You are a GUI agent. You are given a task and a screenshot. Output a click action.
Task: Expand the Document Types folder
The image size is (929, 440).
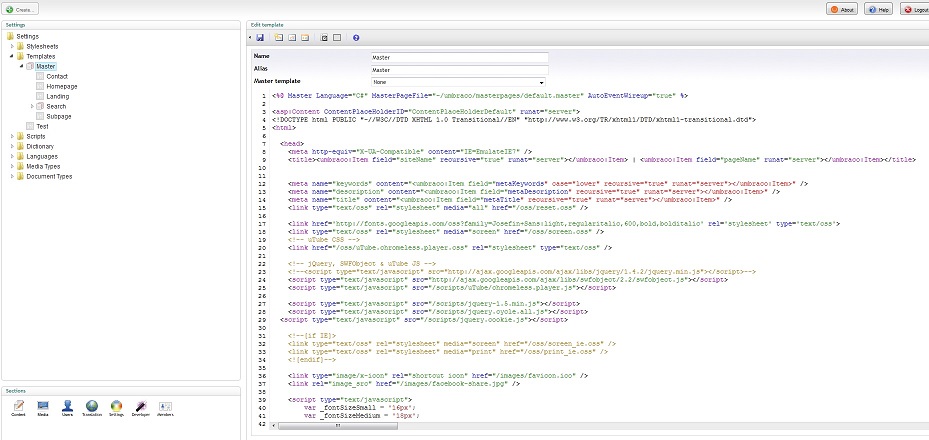13,176
